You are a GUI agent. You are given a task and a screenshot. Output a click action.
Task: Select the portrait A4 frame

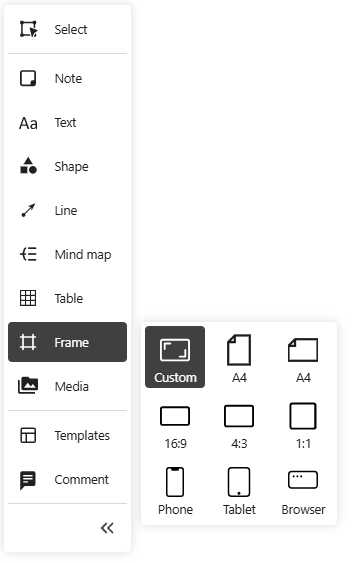pyautogui.click(x=239, y=357)
